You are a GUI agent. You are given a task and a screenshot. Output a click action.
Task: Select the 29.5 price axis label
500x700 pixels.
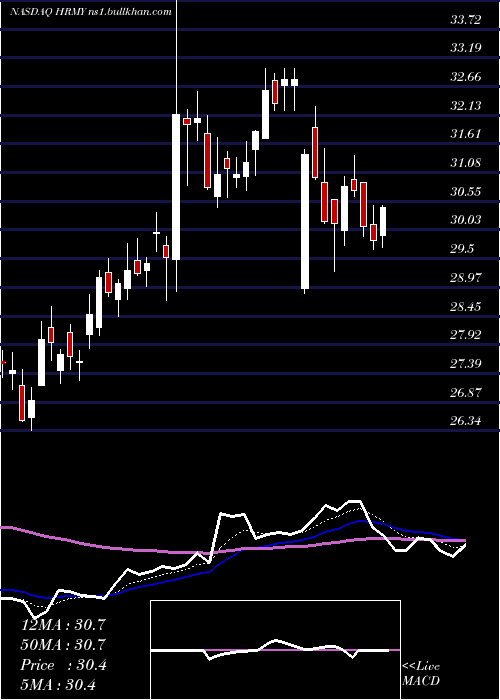tap(462, 249)
